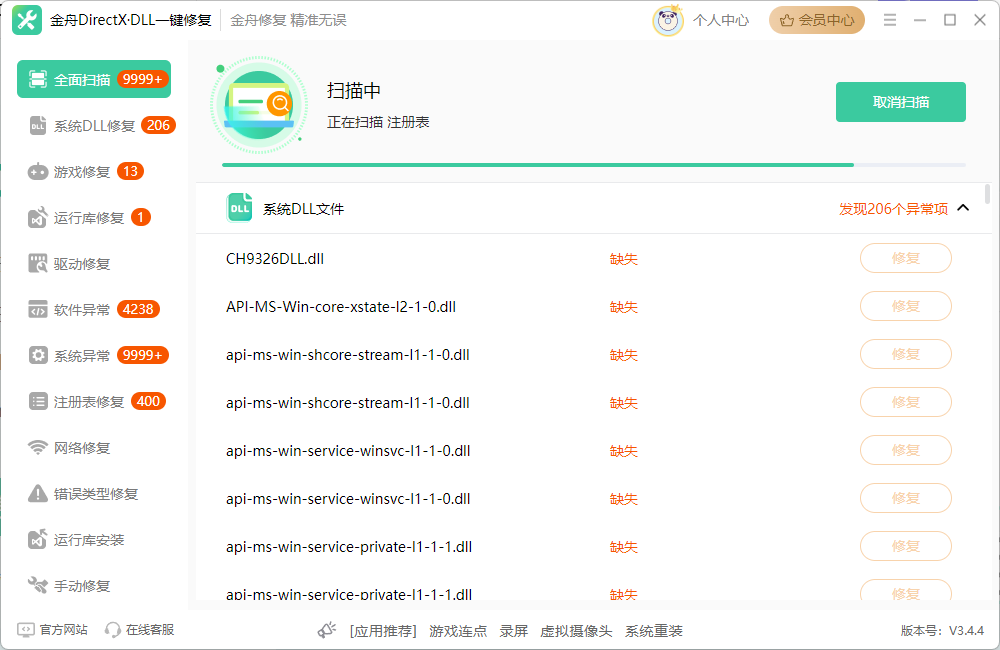Screen dimensions: 1000x650
Task: Click the DLL file icon beside 系统DLL文件
Action: [239, 208]
